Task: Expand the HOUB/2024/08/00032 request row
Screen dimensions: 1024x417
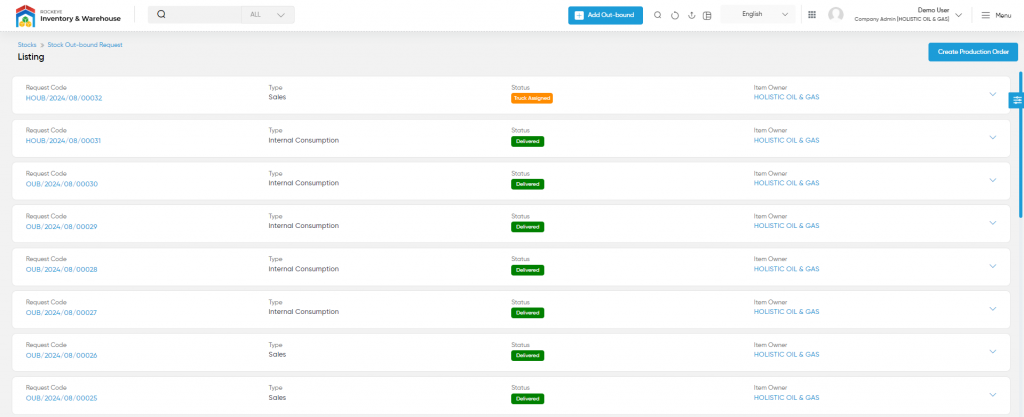Action: pyautogui.click(x=992, y=95)
